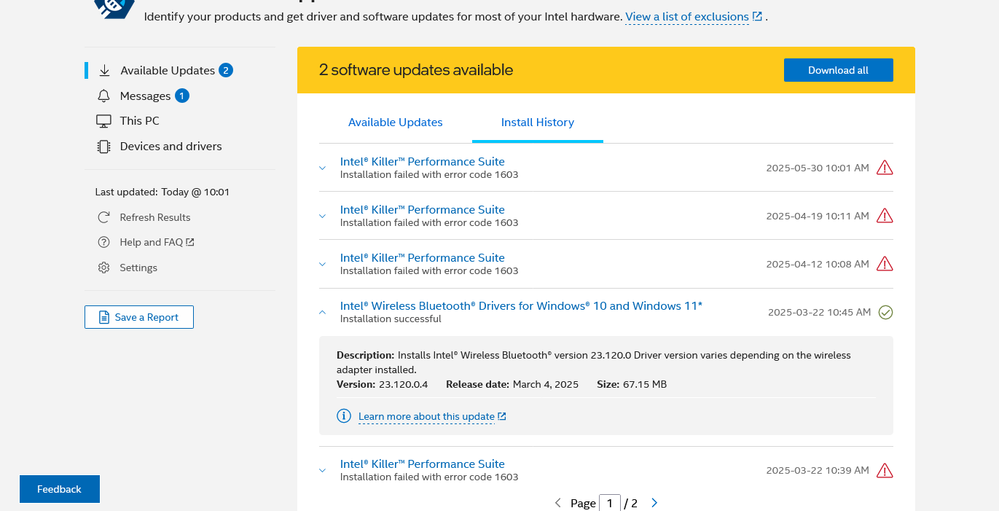
Task: Select the Install History tab
Action: 537,122
